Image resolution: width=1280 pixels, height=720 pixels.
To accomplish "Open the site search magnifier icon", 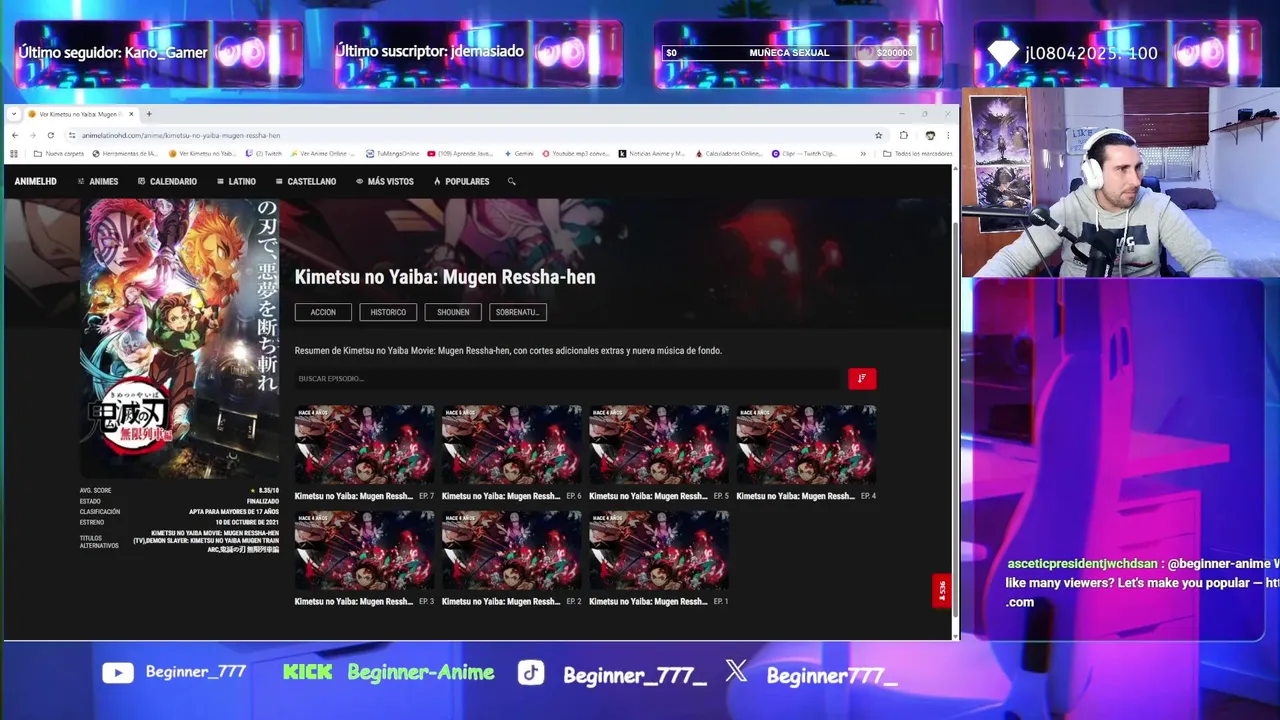I will 511,182.
